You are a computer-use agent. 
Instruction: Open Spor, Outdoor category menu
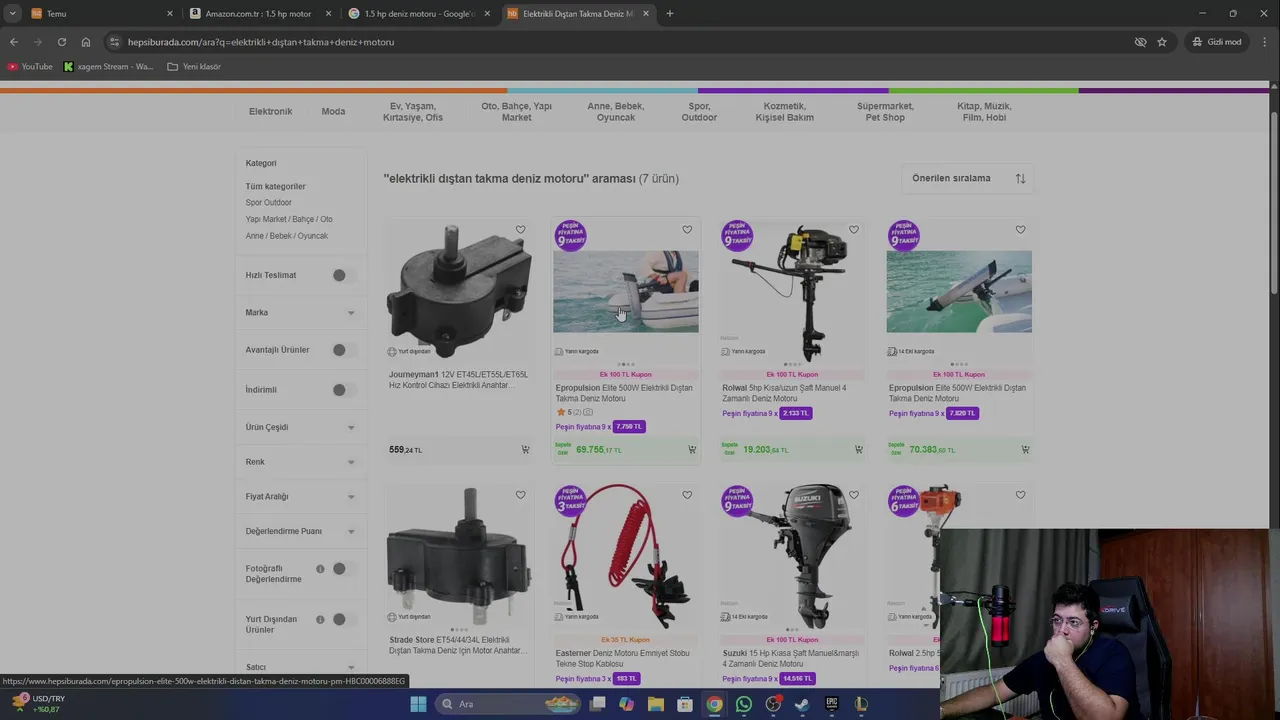click(x=699, y=112)
